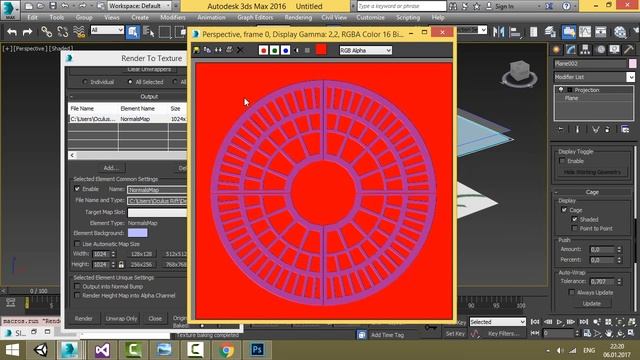Check the Point to Point checkbox
Screen dimensions: 640x360
(x=575, y=229)
